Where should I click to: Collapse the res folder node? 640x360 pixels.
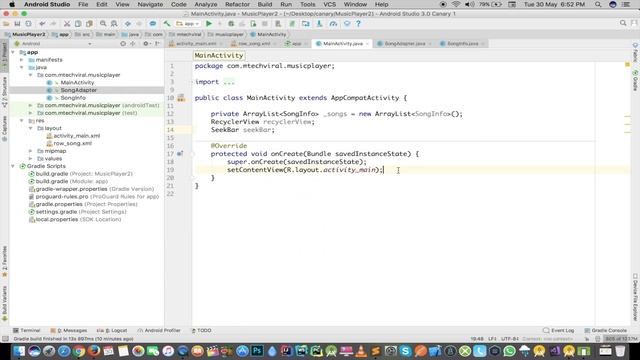click(x=22, y=121)
